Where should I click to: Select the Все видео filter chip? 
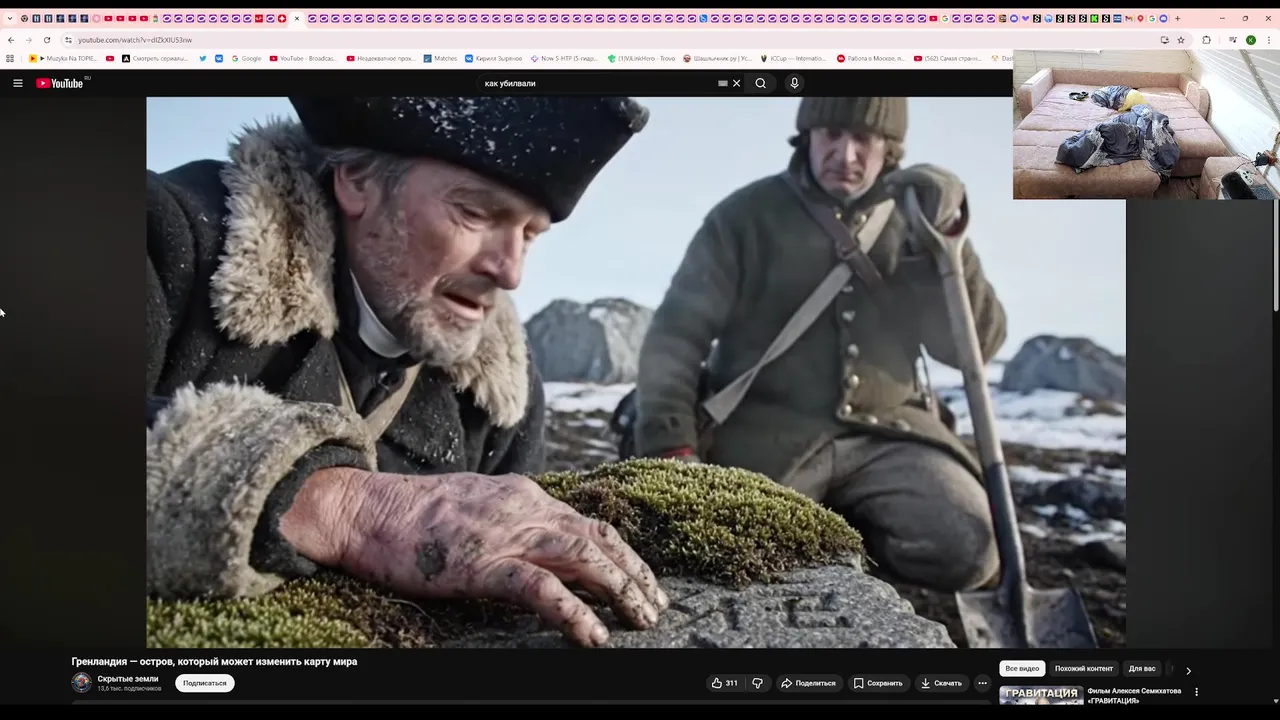(x=1022, y=668)
